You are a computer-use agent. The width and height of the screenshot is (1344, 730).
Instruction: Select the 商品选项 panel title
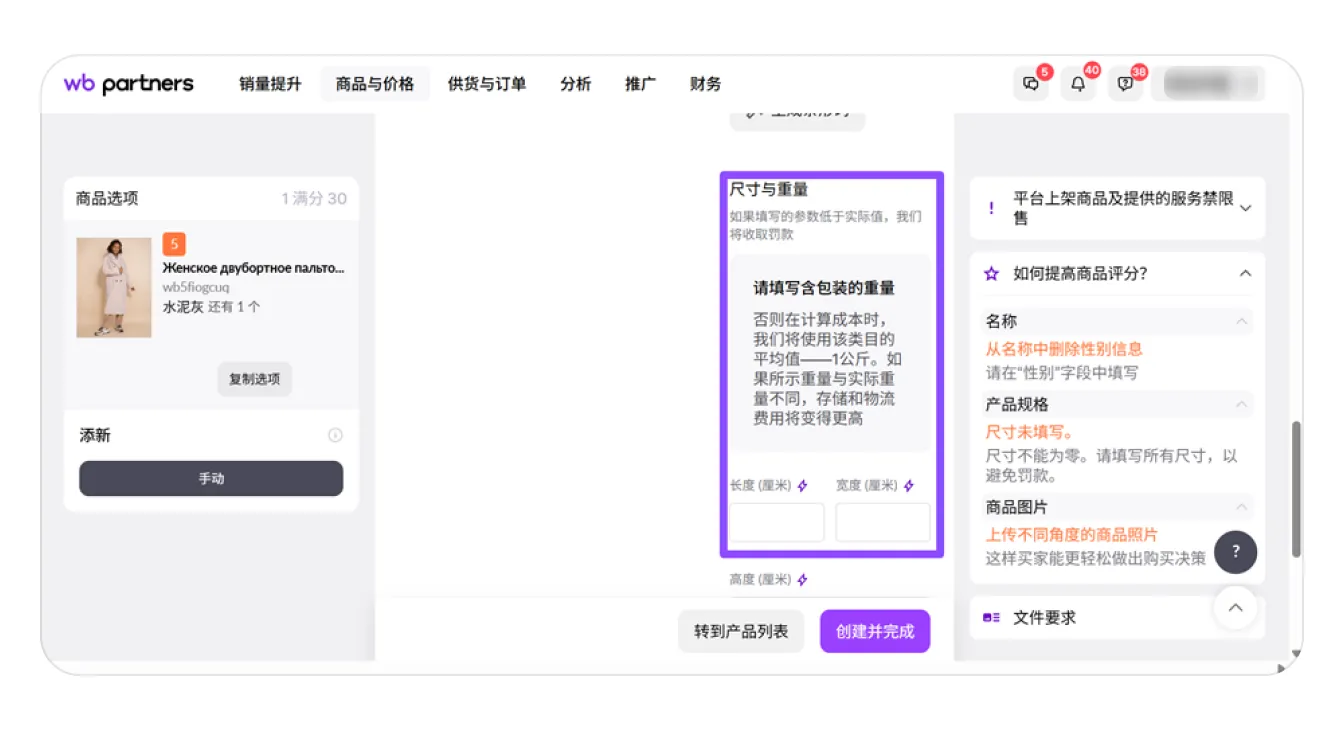click(x=107, y=198)
